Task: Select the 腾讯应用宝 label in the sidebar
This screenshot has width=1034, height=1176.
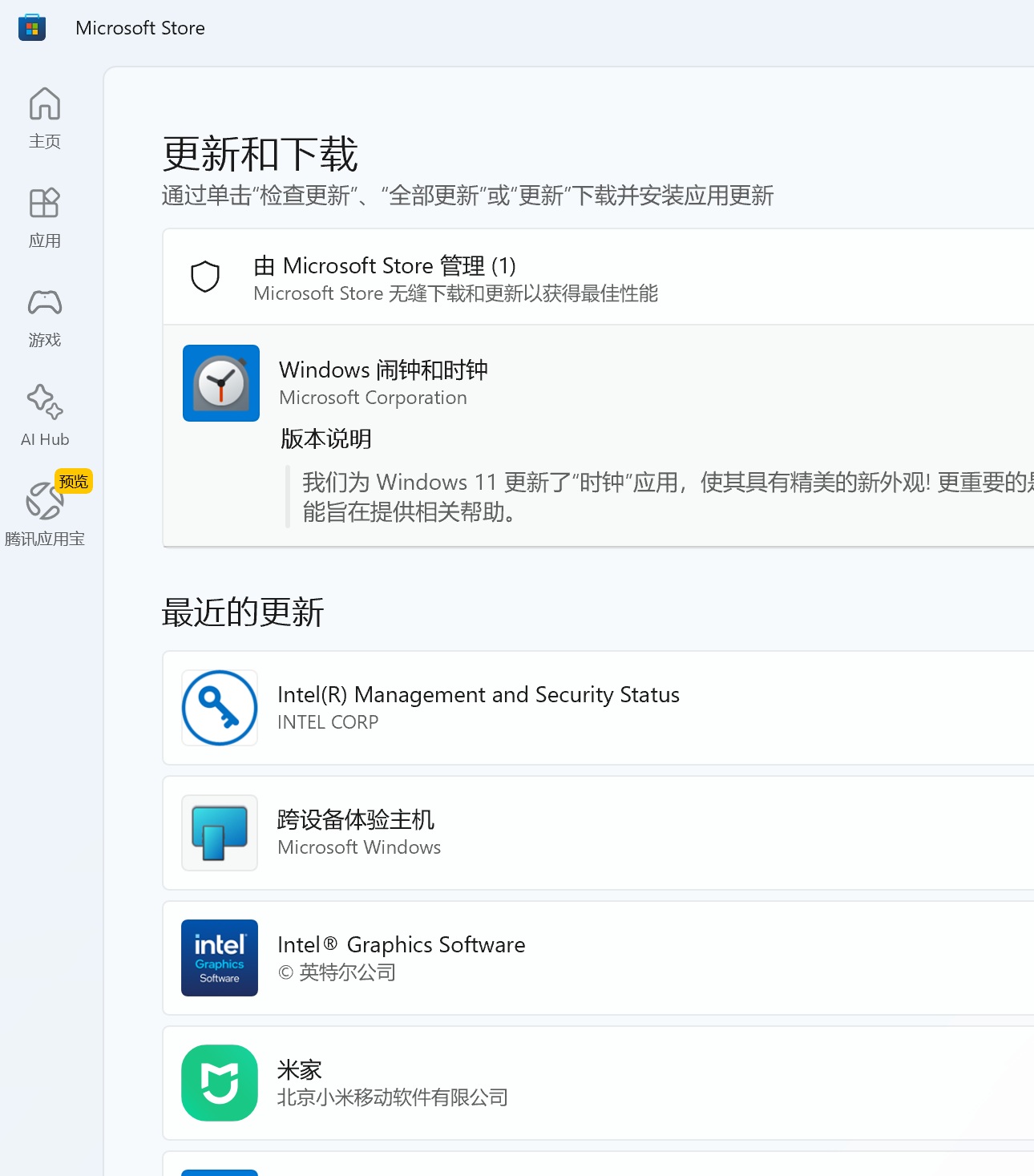Action: [x=45, y=540]
